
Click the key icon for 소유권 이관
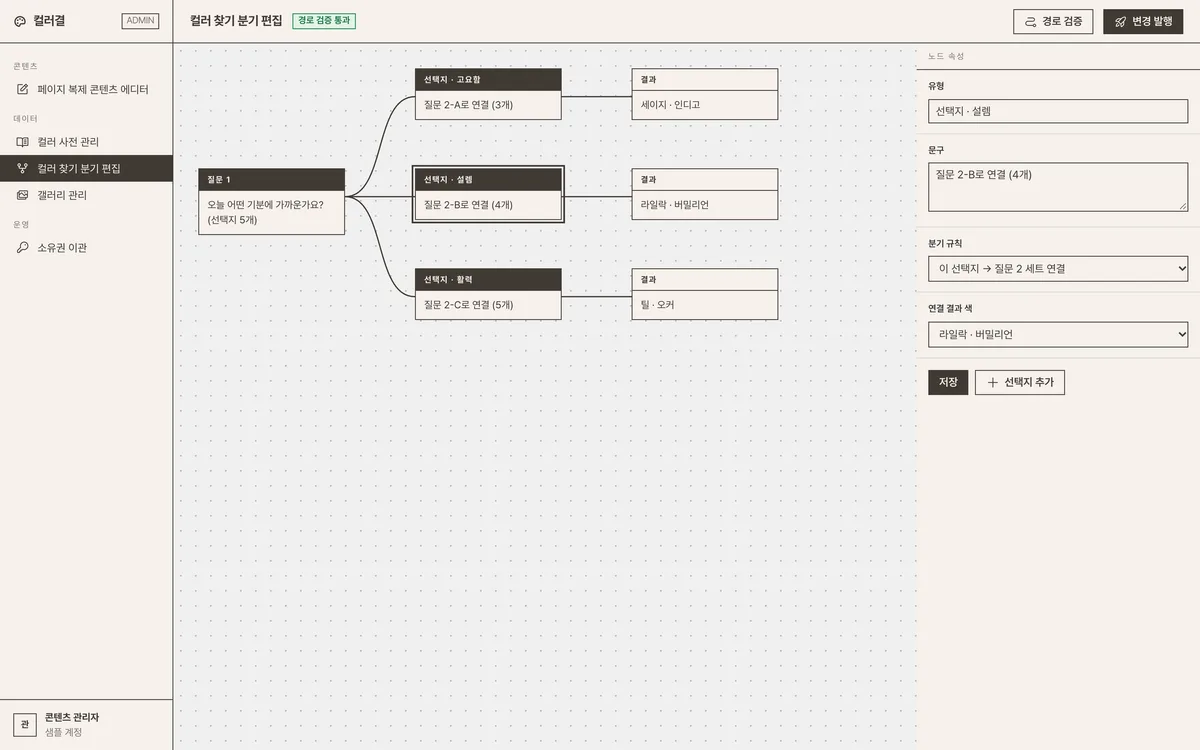[x=23, y=248]
